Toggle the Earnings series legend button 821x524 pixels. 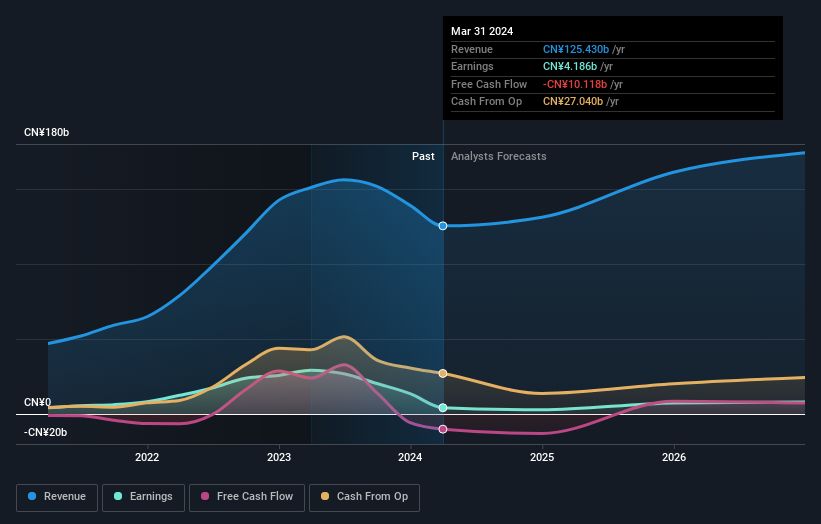tap(143, 497)
